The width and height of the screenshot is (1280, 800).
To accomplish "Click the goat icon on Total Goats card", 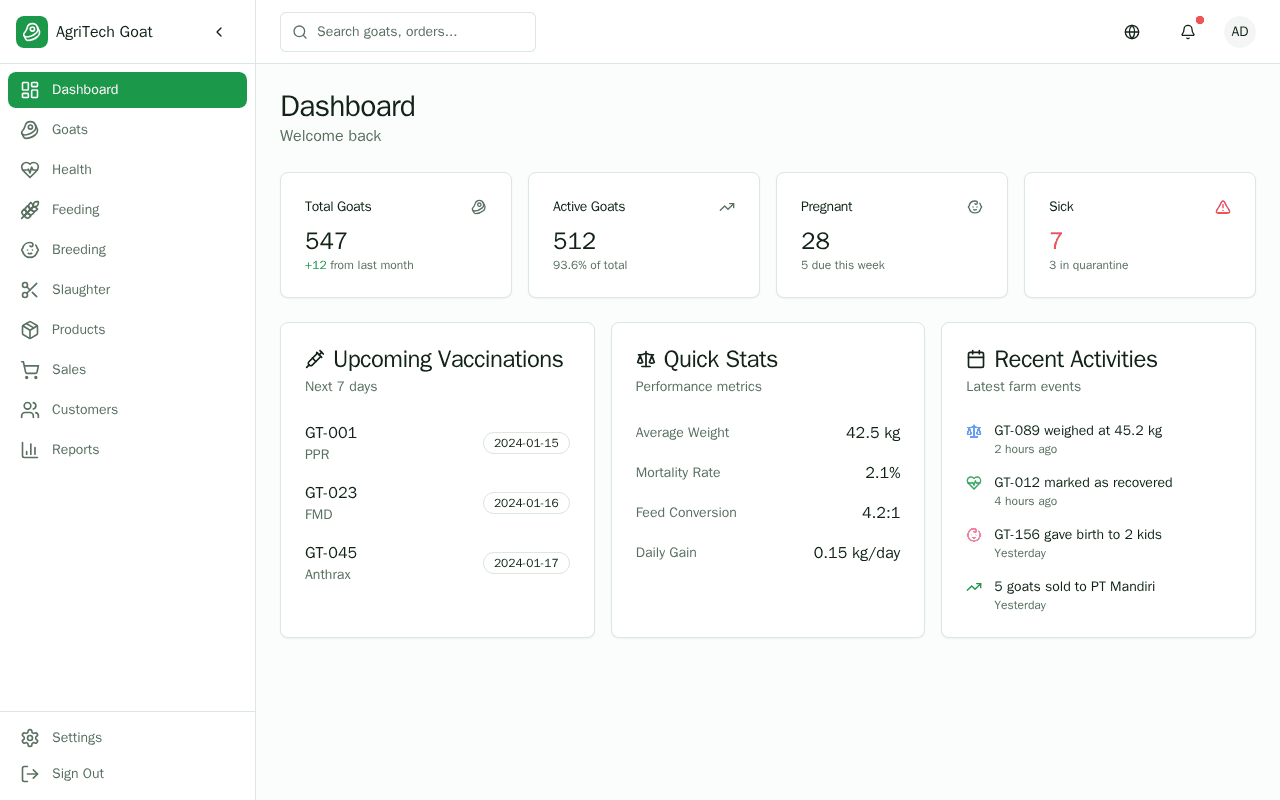I will (479, 207).
